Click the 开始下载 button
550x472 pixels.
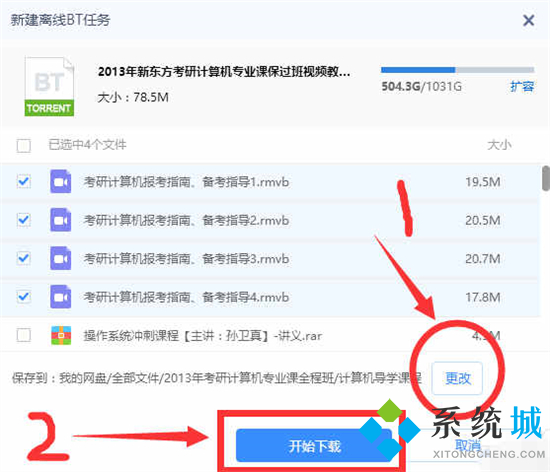(314, 446)
